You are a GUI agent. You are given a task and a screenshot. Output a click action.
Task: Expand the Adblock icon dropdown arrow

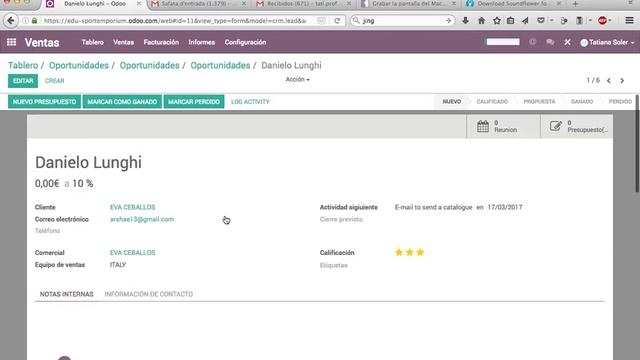(610, 20)
